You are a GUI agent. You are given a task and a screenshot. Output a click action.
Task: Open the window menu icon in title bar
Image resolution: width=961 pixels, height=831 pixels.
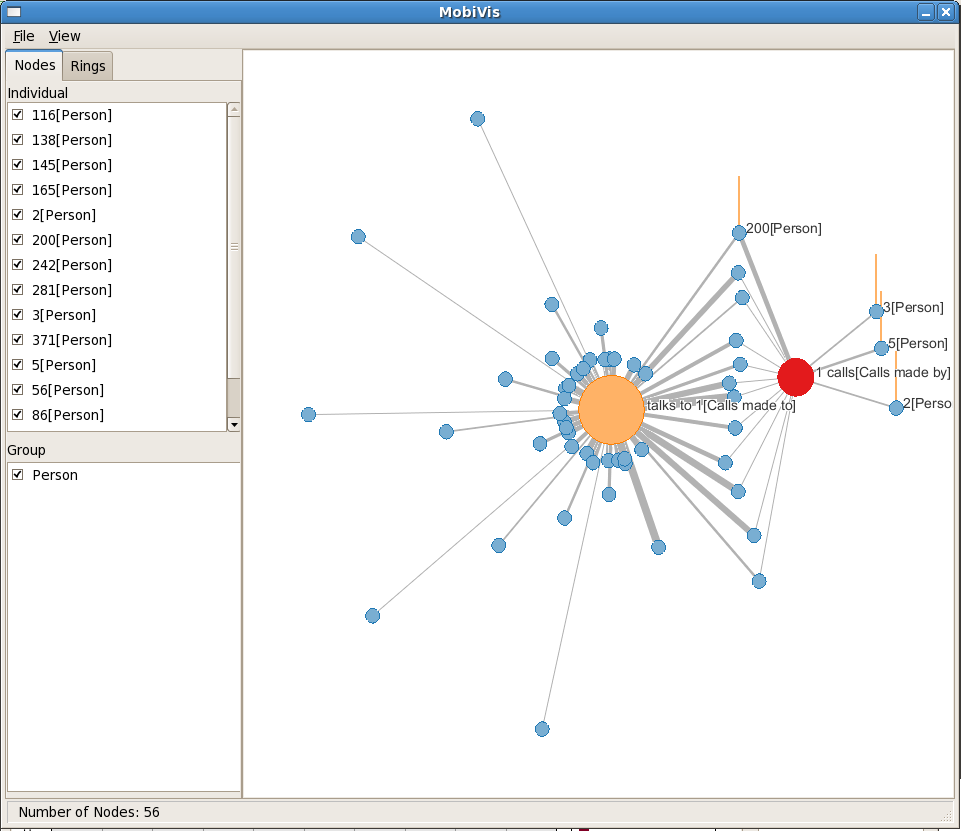(14, 12)
